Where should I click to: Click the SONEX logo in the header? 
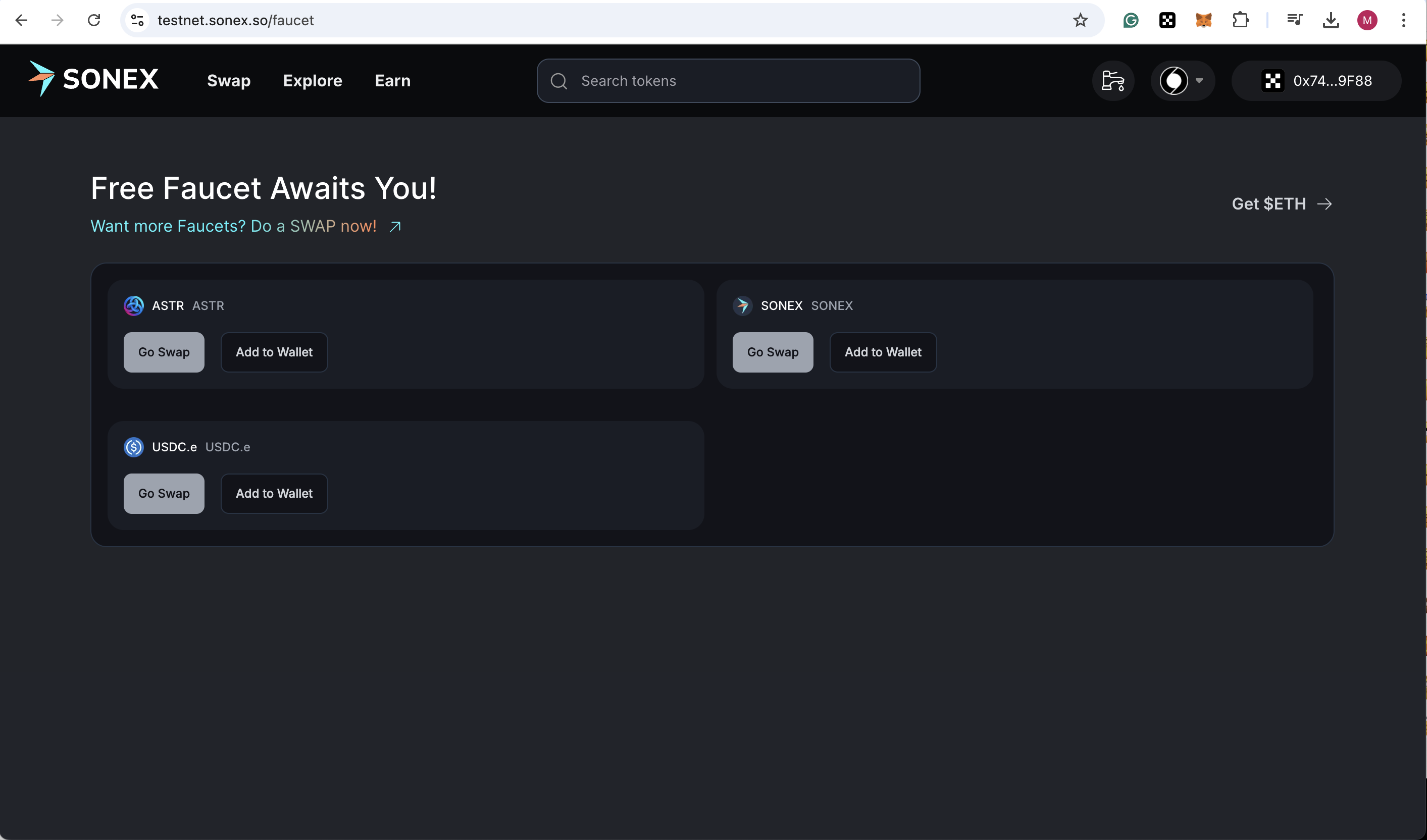click(94, 79)
